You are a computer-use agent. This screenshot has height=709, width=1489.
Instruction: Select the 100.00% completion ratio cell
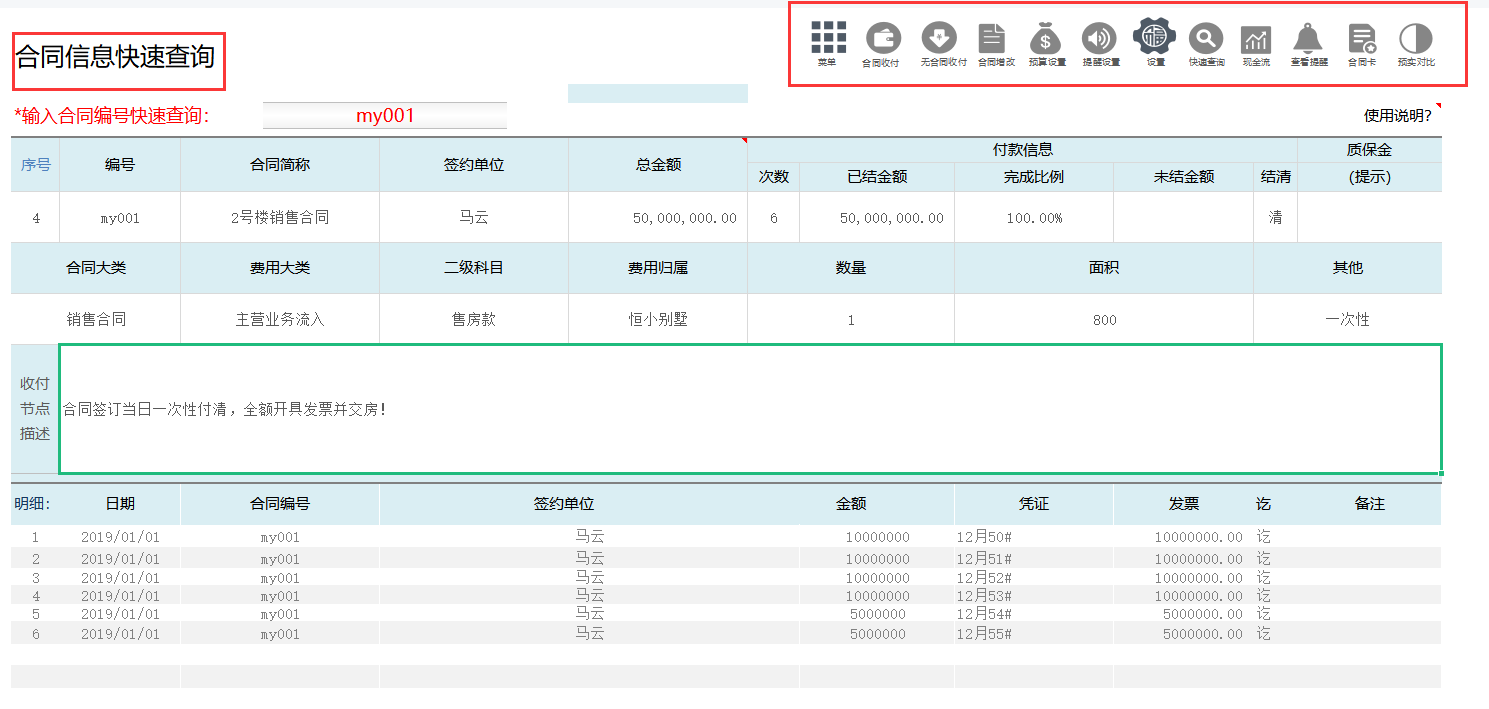pos(1034,217)
